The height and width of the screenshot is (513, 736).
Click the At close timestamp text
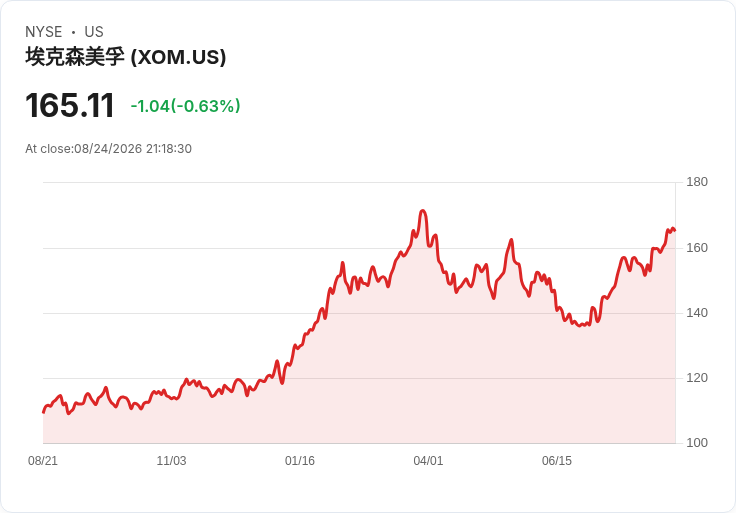pos(108,149)
